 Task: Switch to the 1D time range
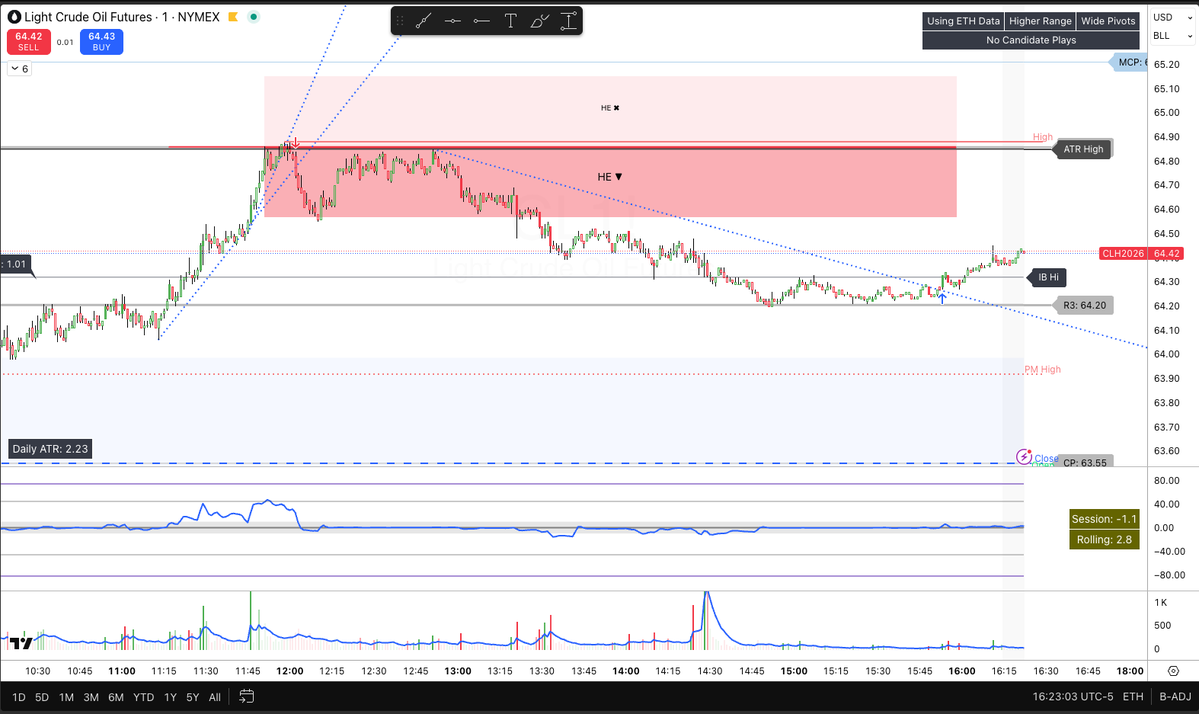pos(19,697)
